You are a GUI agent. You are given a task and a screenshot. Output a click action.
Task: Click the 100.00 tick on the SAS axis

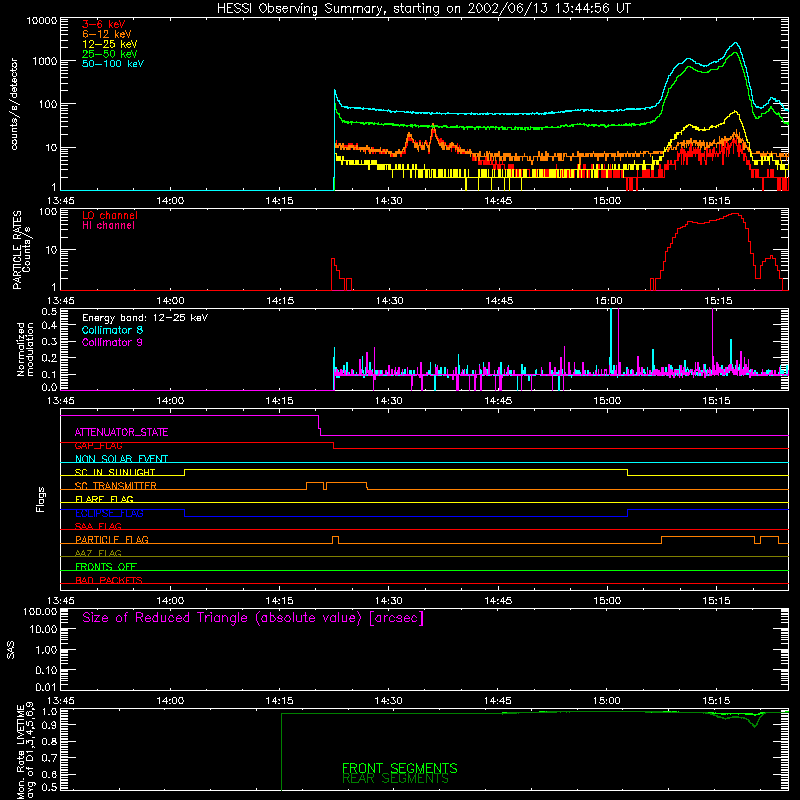(x=40, y=612)
